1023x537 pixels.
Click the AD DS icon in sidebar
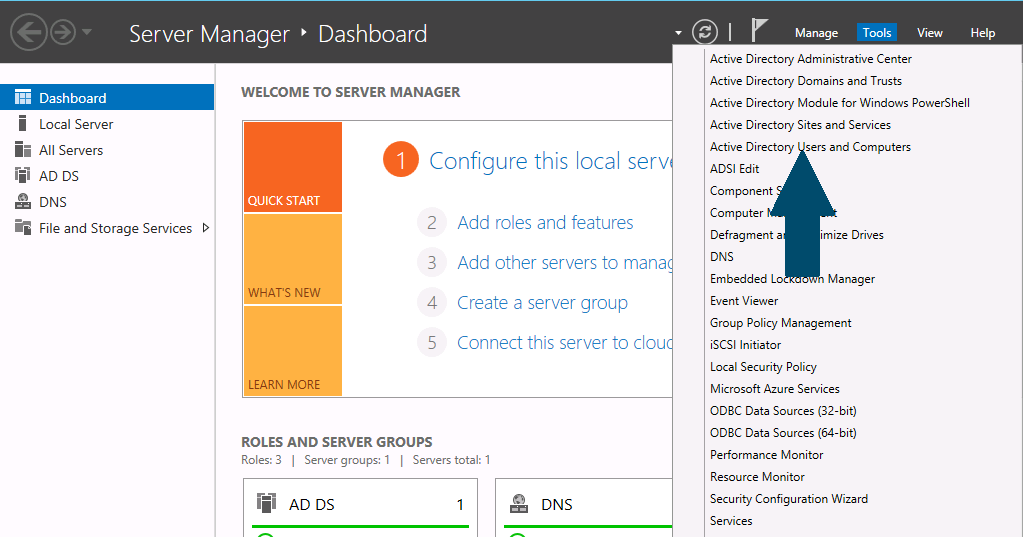point(23,176)
